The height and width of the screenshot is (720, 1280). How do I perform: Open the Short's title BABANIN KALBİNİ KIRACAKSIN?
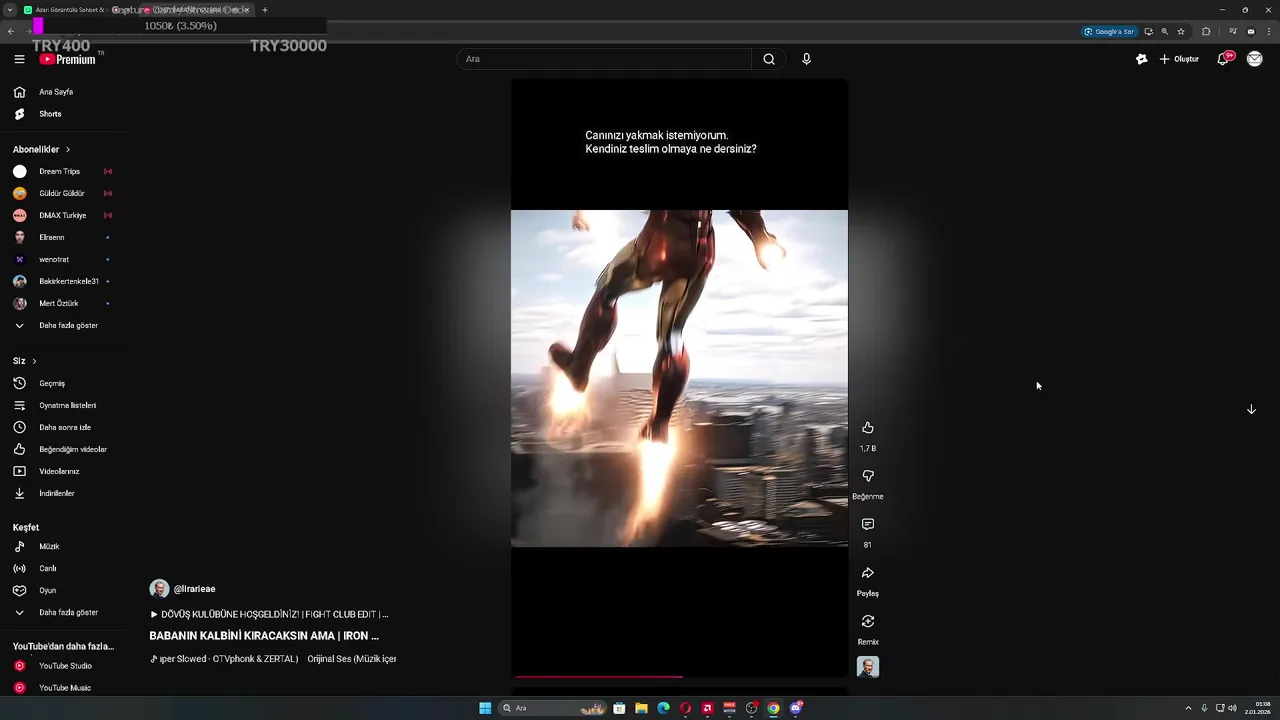pyautogui.click(x=264, y=636)
